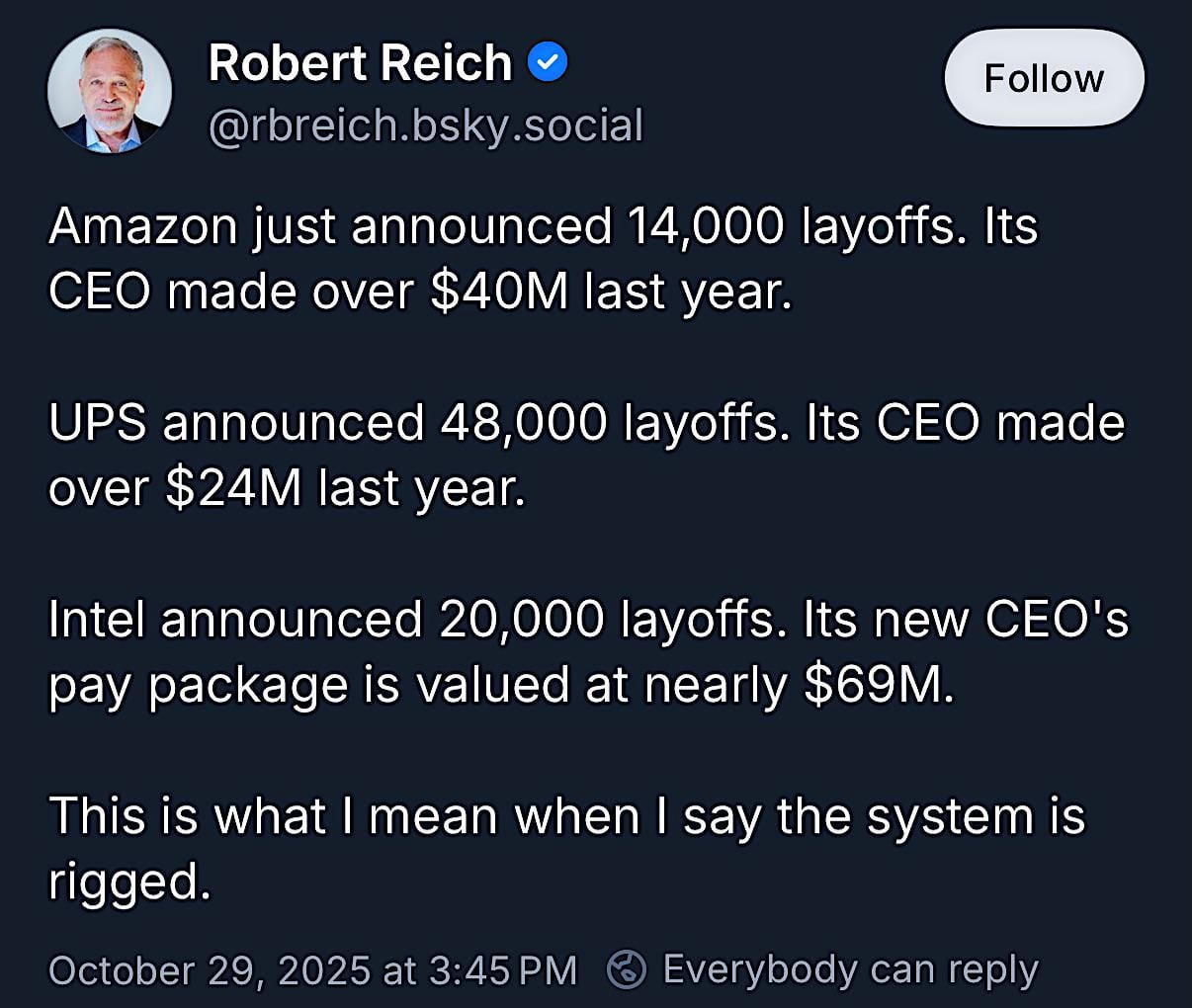Image resolution: width=1192 pixels, height=1008 pixels.
Task: Click the "Everybody can reply" label
Action: 850,969
